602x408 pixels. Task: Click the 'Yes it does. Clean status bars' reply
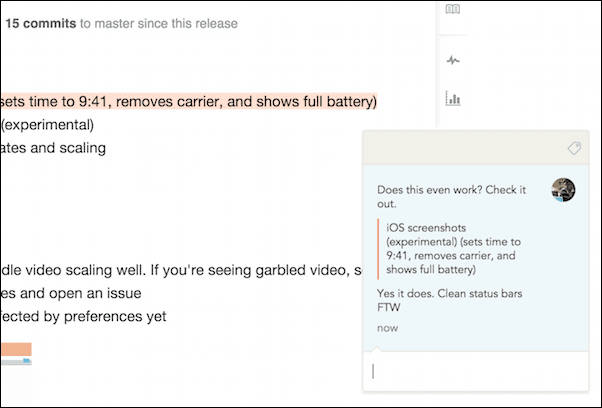point(450,300)
